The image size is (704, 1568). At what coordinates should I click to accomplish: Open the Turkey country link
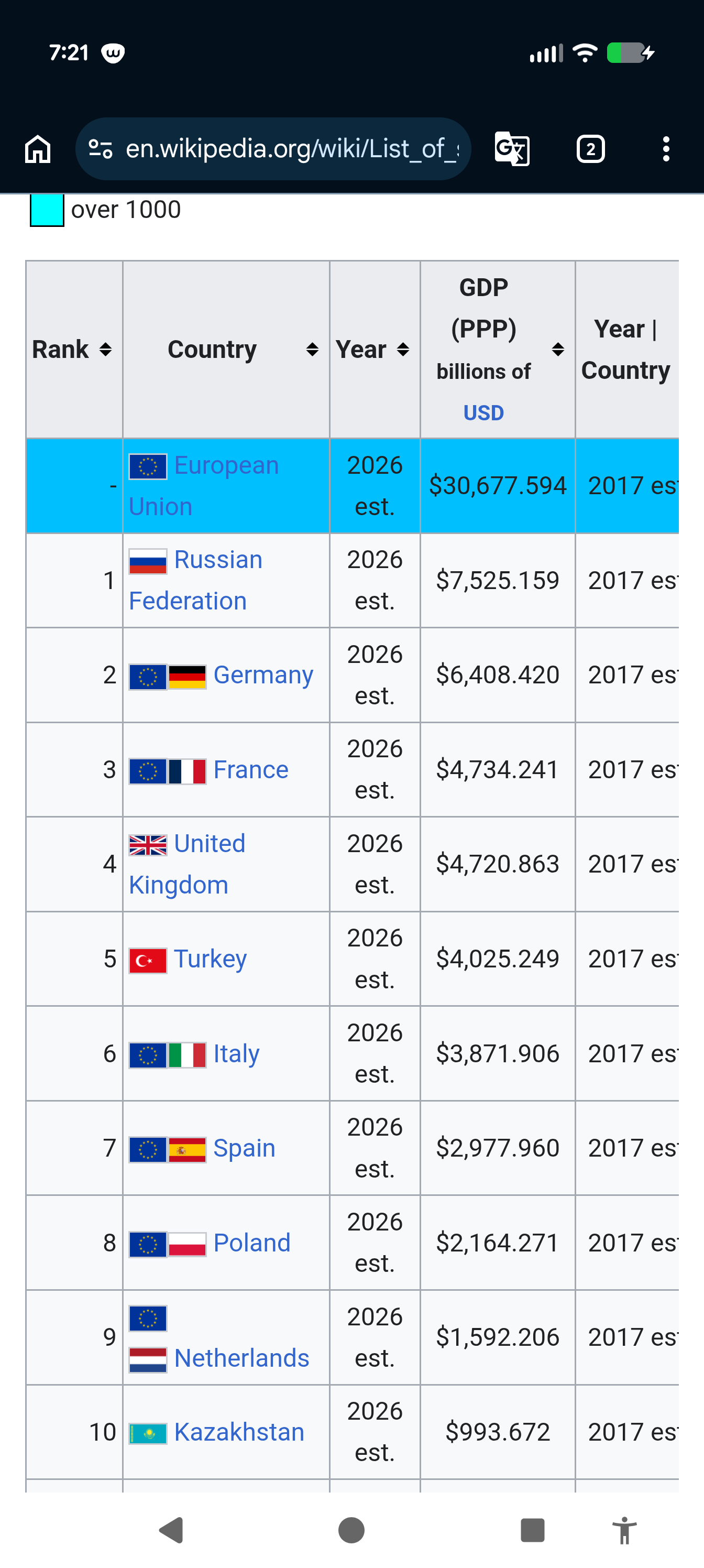[x=211, y=959]
